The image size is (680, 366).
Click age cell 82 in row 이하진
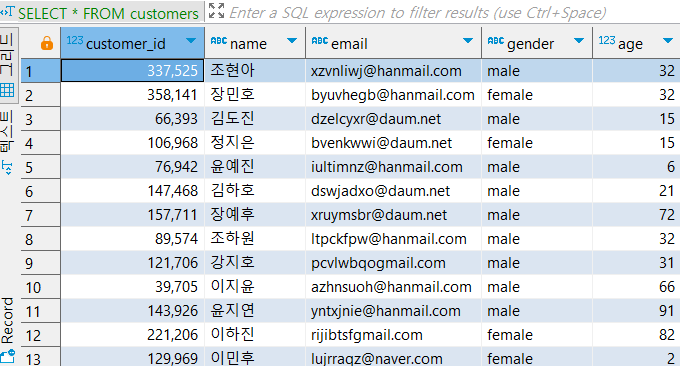[x=636, y=335]
